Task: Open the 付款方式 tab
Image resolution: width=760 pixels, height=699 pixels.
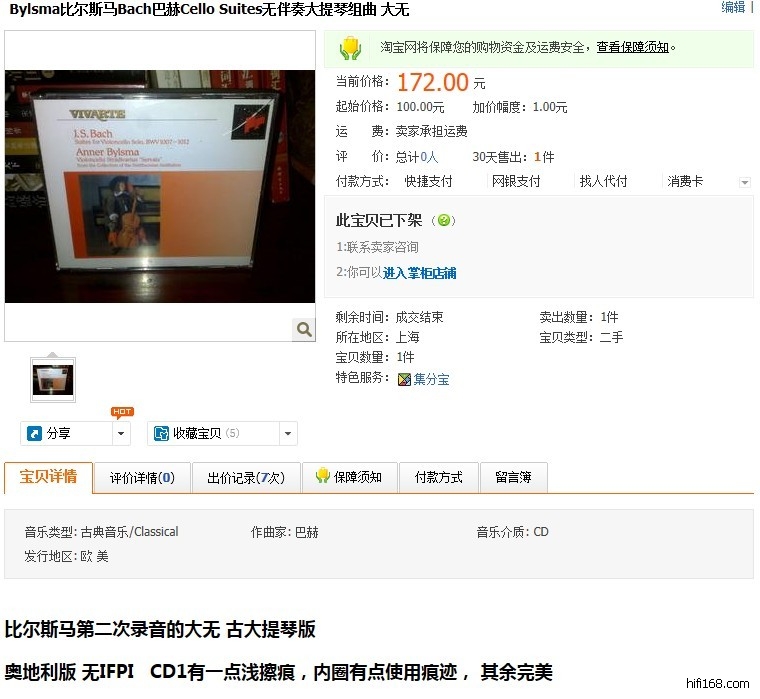Action: click(439, 478)
